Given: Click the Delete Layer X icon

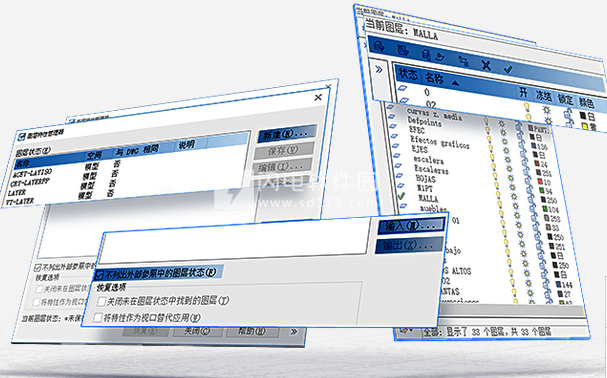Looking at the screenshot, I should 486,65.
